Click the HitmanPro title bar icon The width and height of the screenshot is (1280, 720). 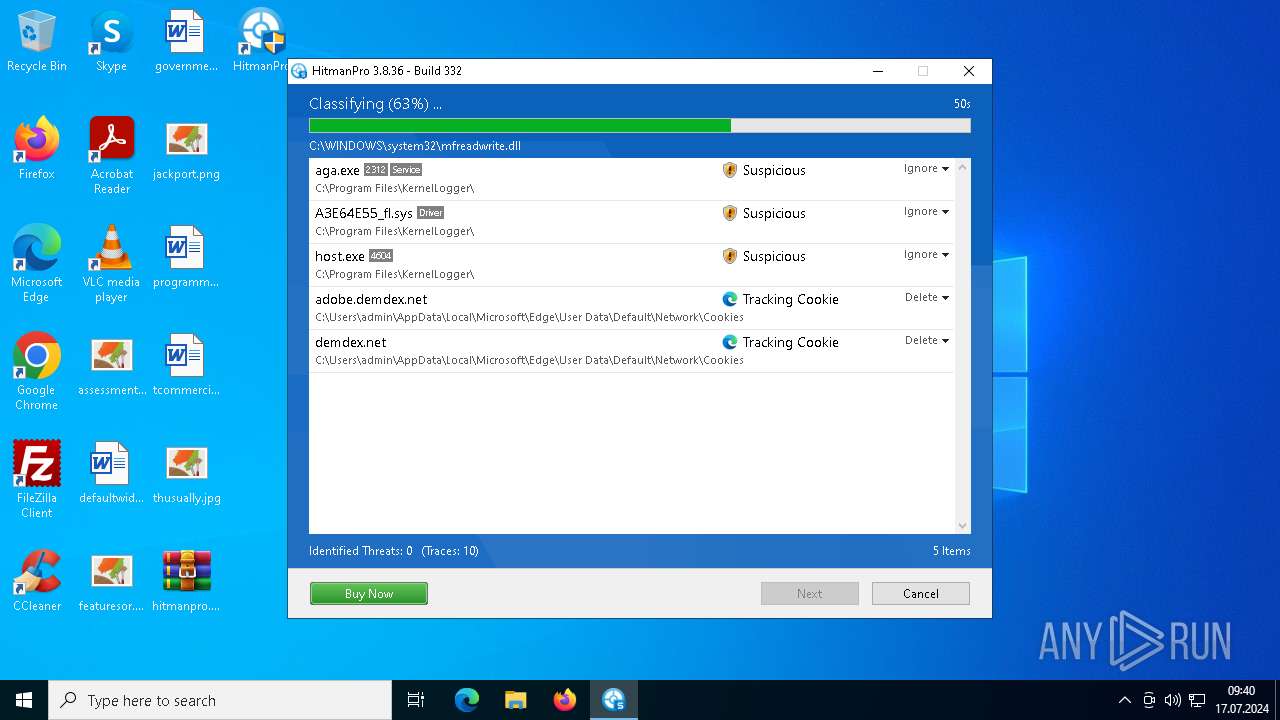coord(299,71)
